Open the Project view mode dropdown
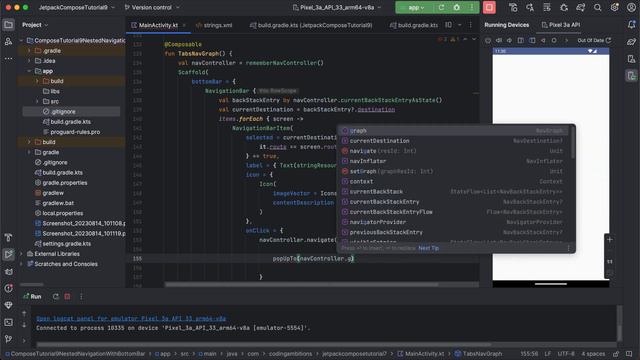Image resolution: width=640 pixels, height=360 pixels. [35, 25]
